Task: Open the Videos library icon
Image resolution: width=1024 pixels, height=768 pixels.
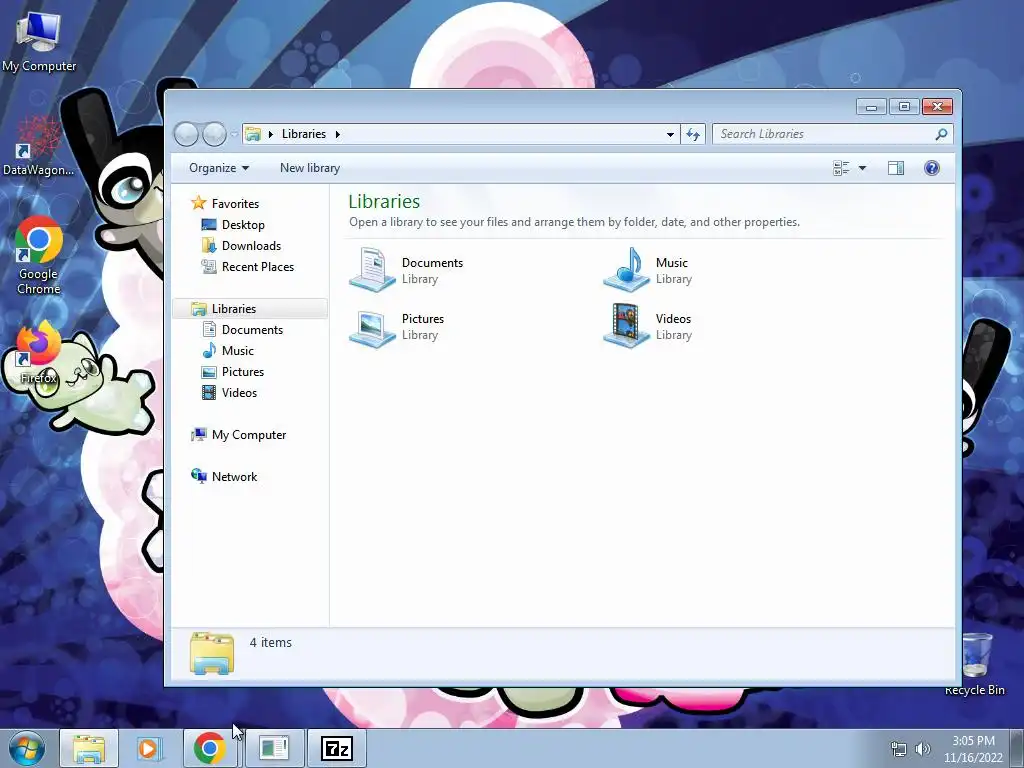Action: (626, 326)
